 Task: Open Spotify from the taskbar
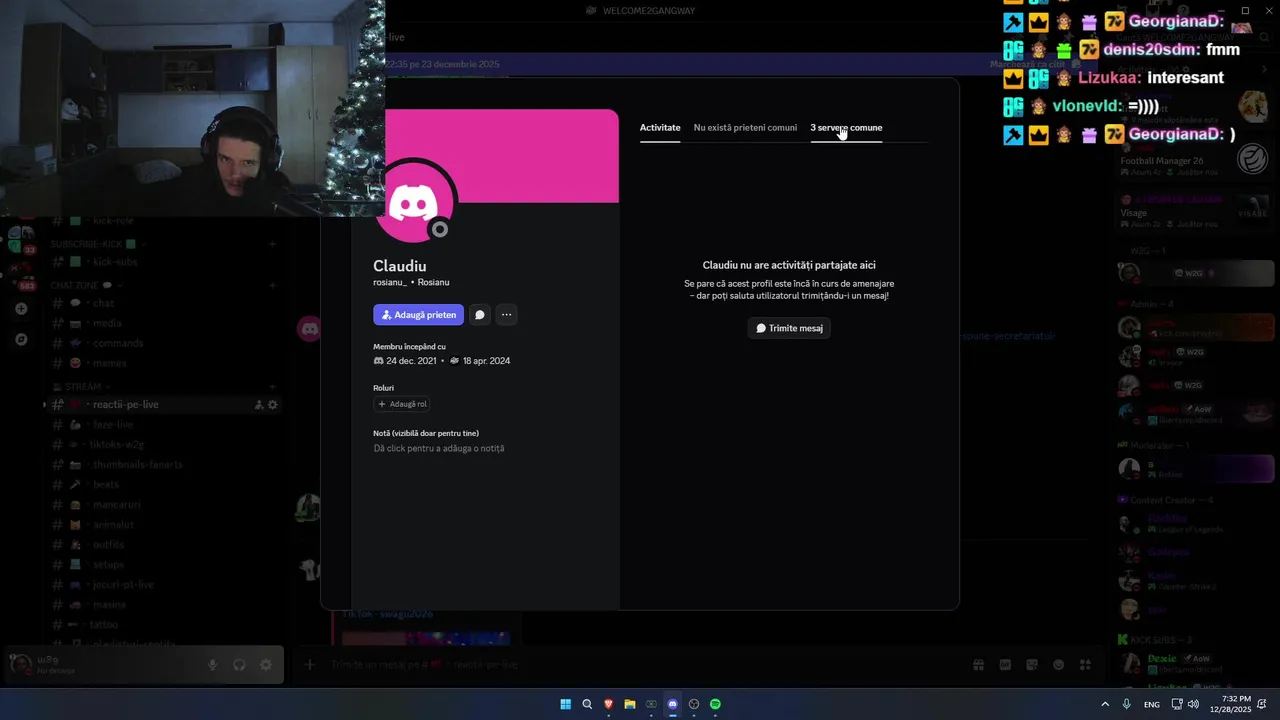[715, 704]
